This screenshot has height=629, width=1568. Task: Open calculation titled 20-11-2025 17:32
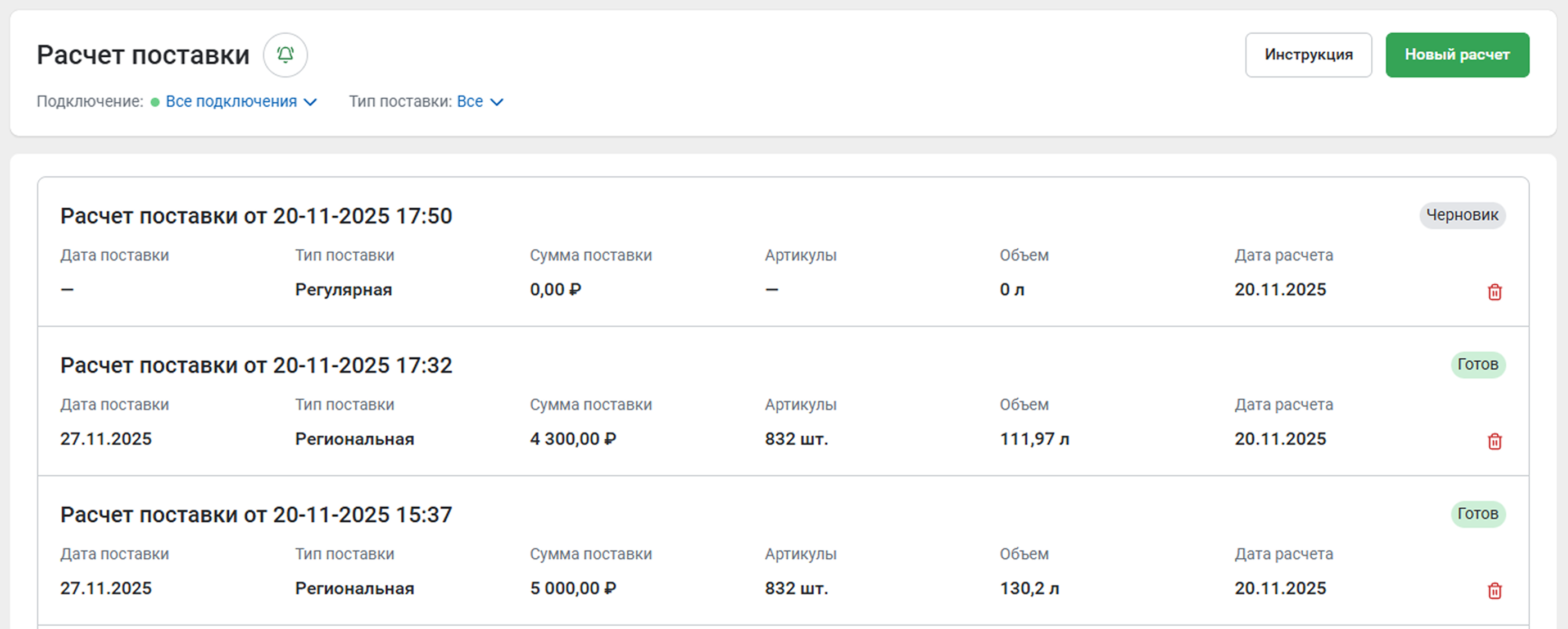[x=256, y=366]
